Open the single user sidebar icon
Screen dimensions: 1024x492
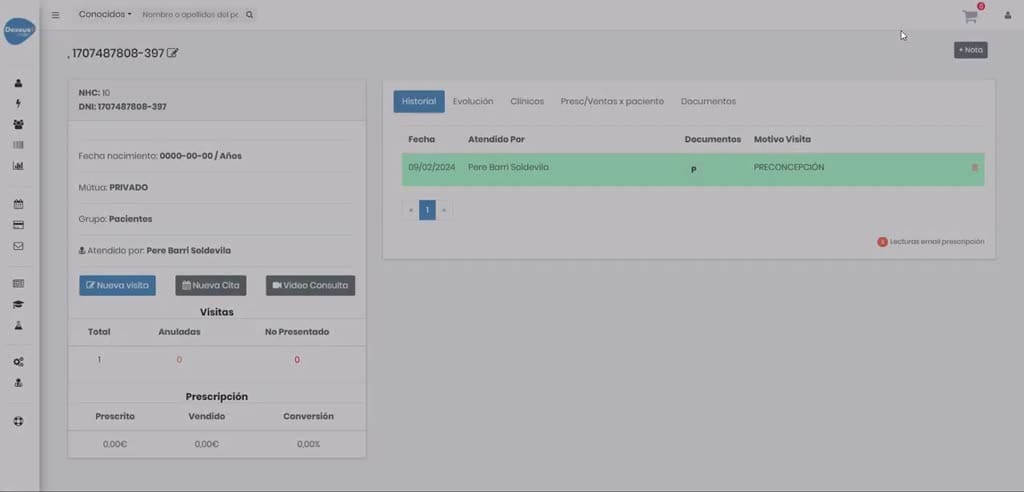(x=18, y=83)
